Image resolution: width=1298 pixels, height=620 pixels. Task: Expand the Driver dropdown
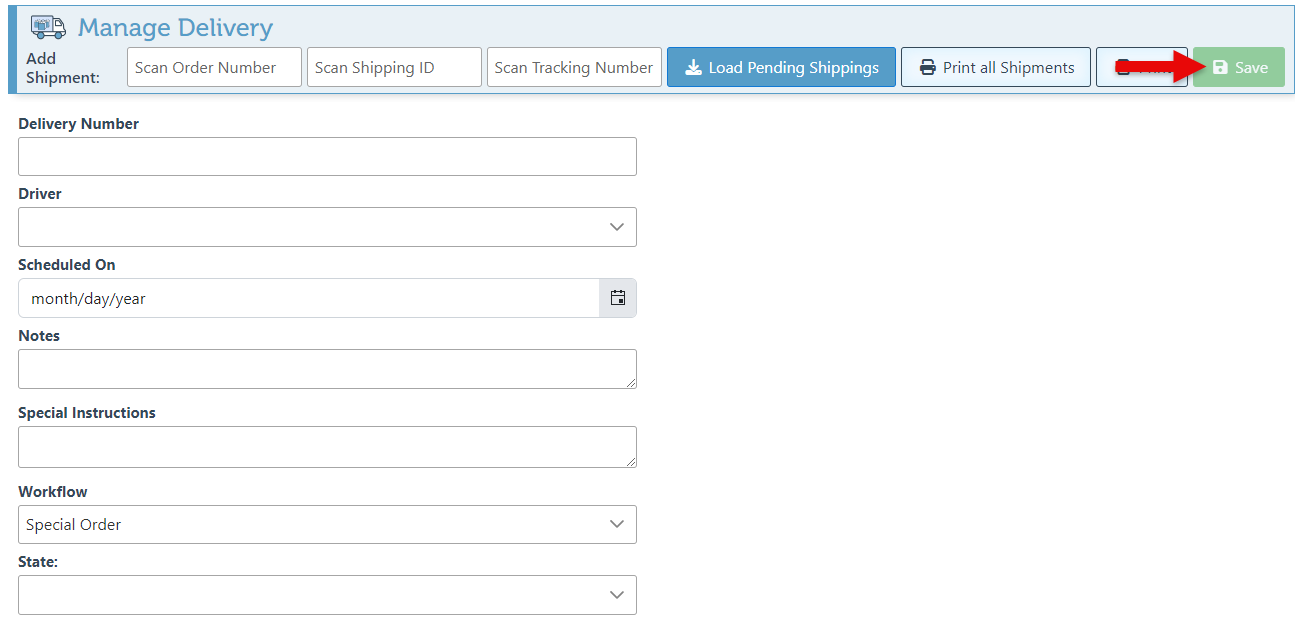point(327,227)
